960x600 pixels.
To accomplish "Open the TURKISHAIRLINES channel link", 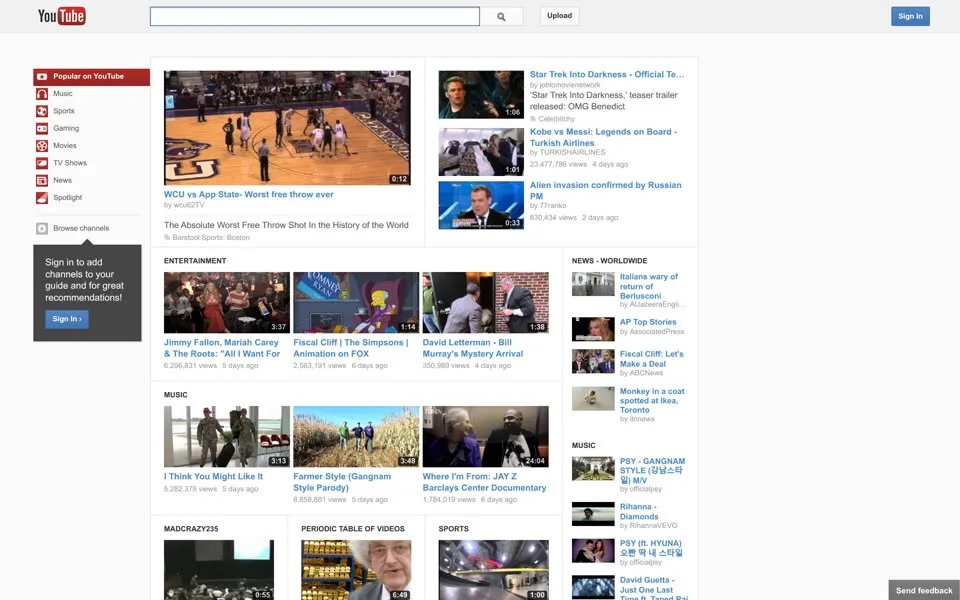I will [x=572, y=152].
